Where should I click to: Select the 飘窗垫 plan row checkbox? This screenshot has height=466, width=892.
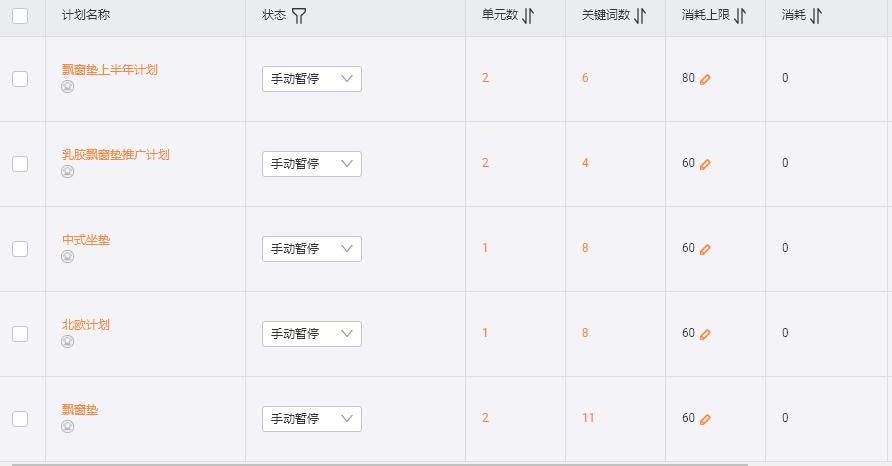point(20,419)
